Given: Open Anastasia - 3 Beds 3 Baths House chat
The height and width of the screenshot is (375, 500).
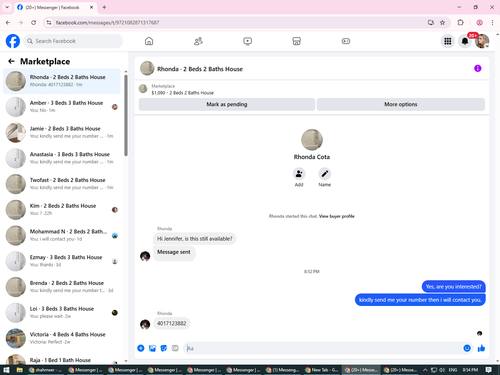Looking at the screenshot, I should pyautogui.click(x=62, y=158).
